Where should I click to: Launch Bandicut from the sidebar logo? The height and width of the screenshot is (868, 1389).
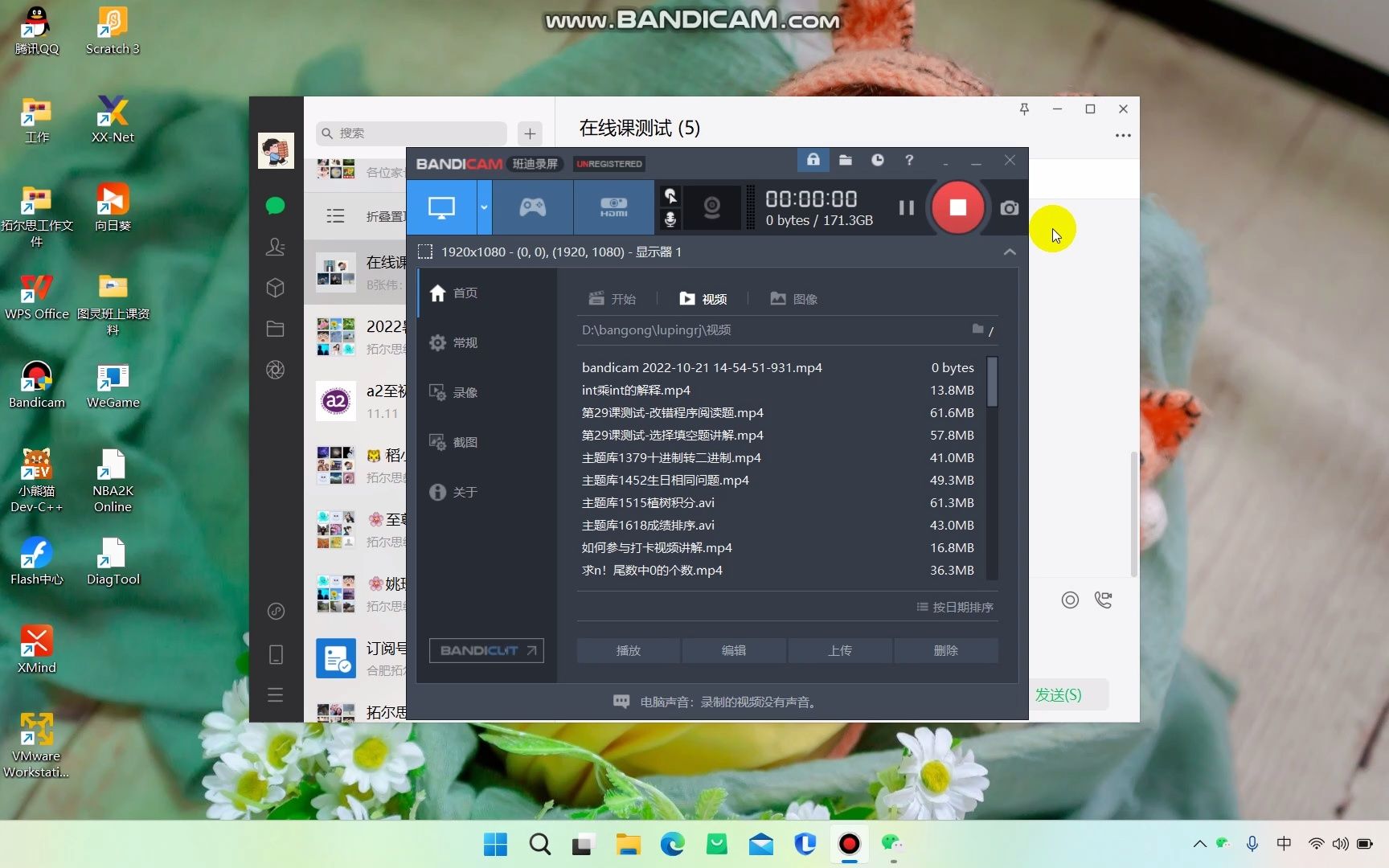(486, 650)
